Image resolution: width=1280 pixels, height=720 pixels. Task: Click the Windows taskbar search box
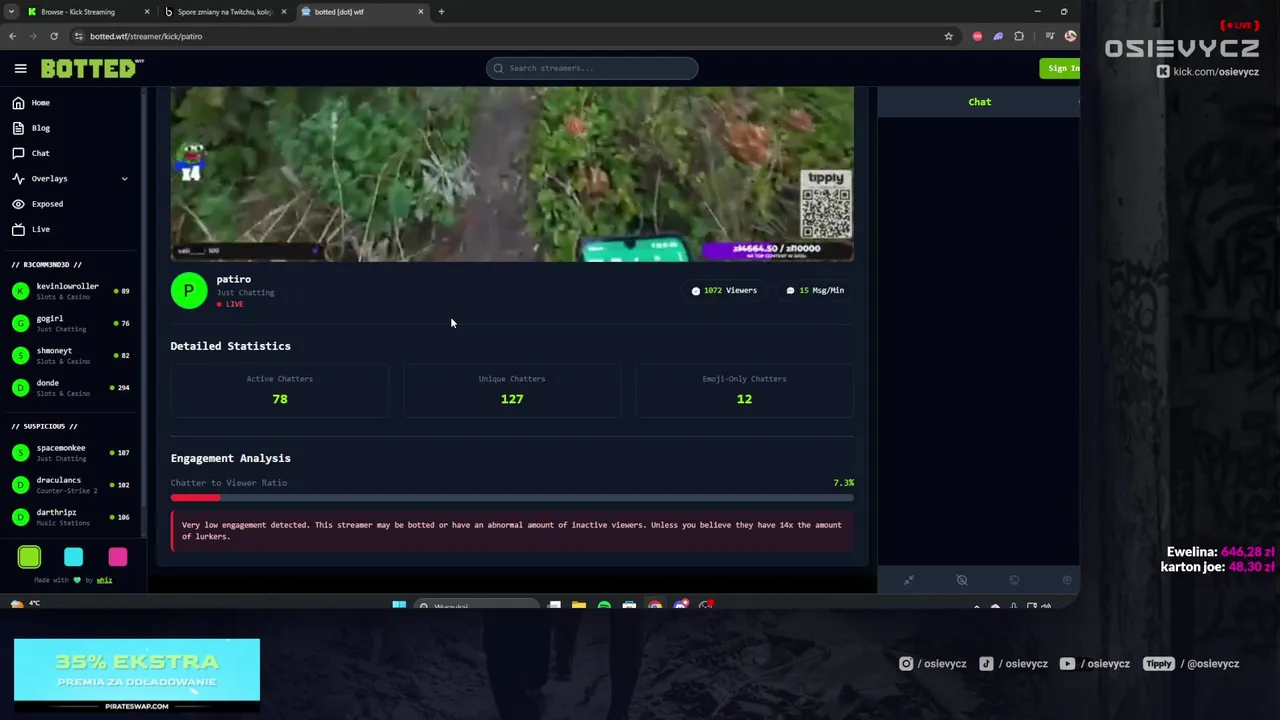coord(477,606)
